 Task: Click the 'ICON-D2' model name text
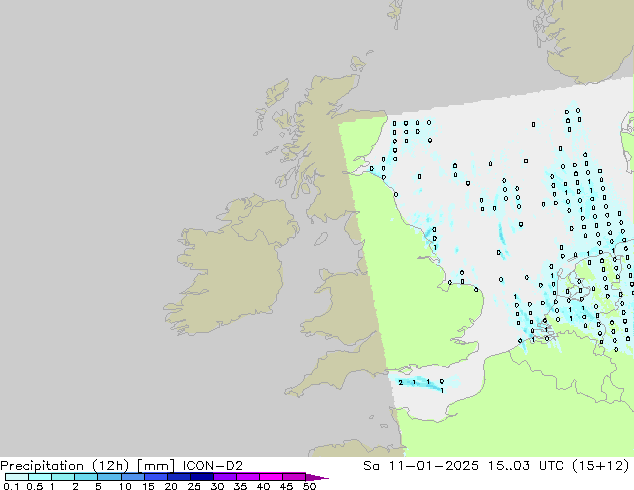(213, 466)
